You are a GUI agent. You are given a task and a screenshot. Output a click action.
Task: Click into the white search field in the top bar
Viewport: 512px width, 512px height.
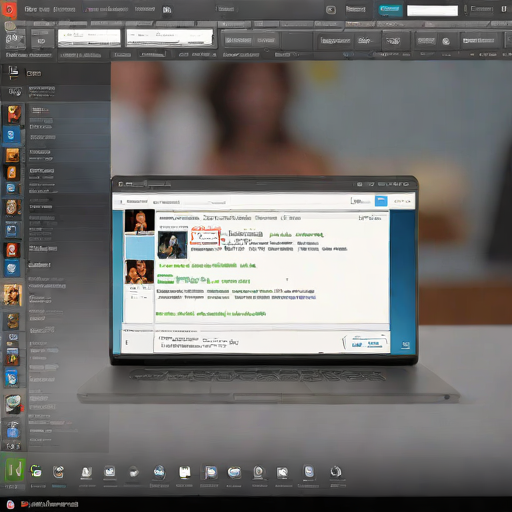pyautogui.click(x=432, y=11)
